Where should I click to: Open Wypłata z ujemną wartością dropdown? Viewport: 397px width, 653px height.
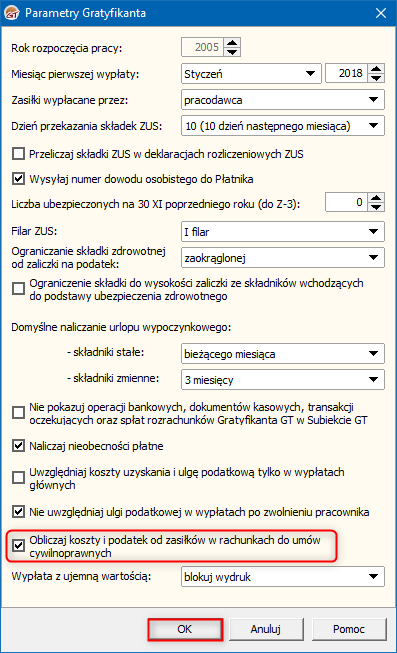pos(283,577)
